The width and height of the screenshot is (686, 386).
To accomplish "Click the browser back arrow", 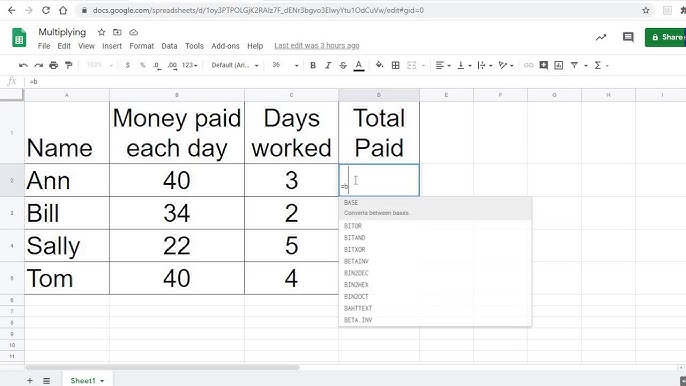I will pyautogui.click(x=12, y=10).
